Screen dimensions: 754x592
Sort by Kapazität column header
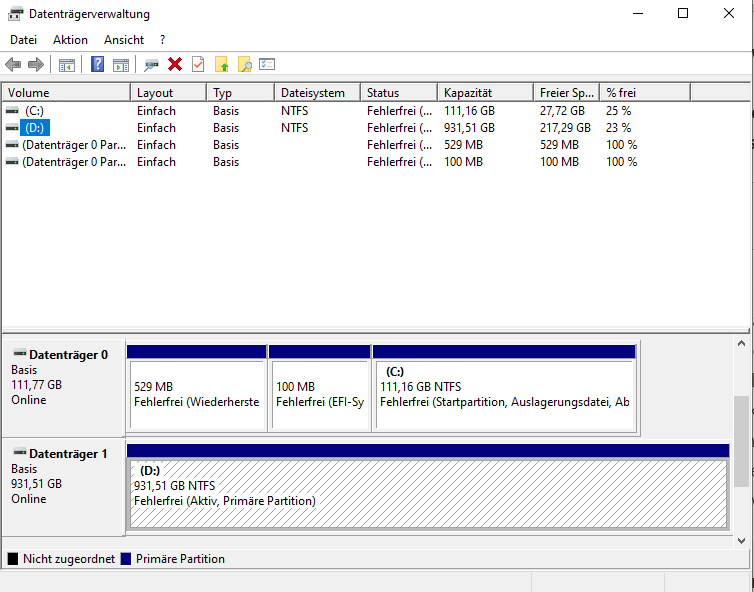click(x=485, y=92)
